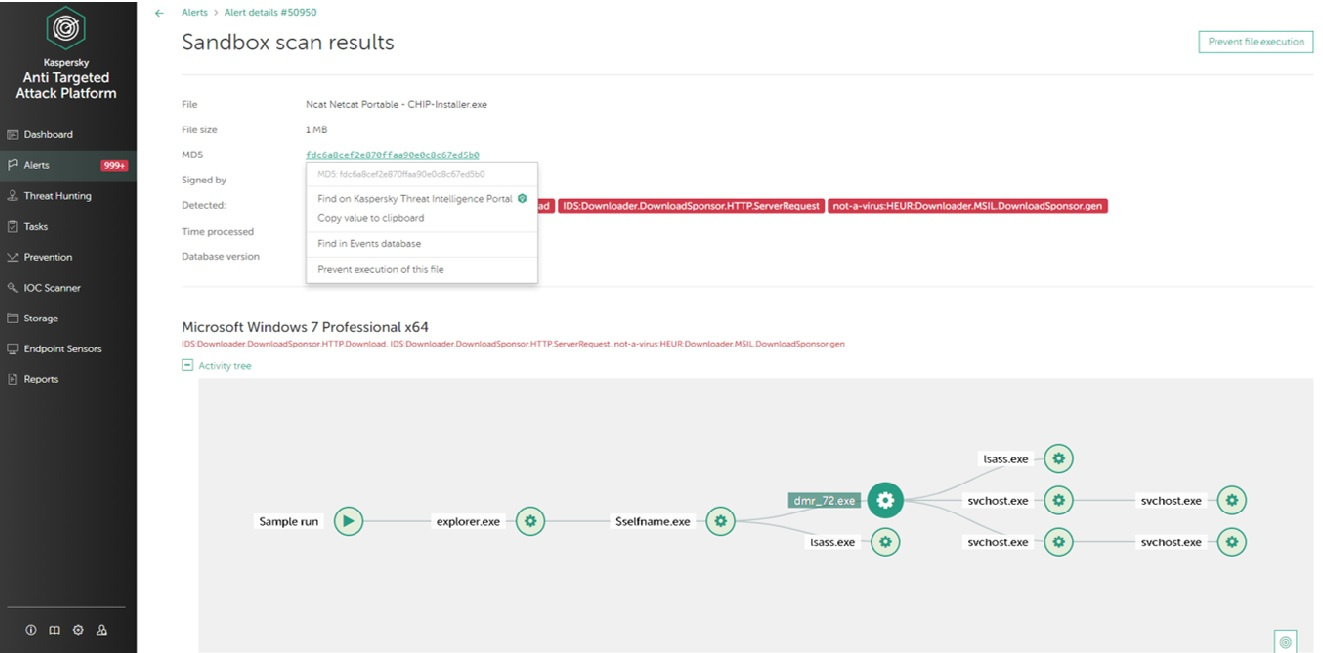Click the Storage folder icon

pyautogui.click(x=13, y=318)
